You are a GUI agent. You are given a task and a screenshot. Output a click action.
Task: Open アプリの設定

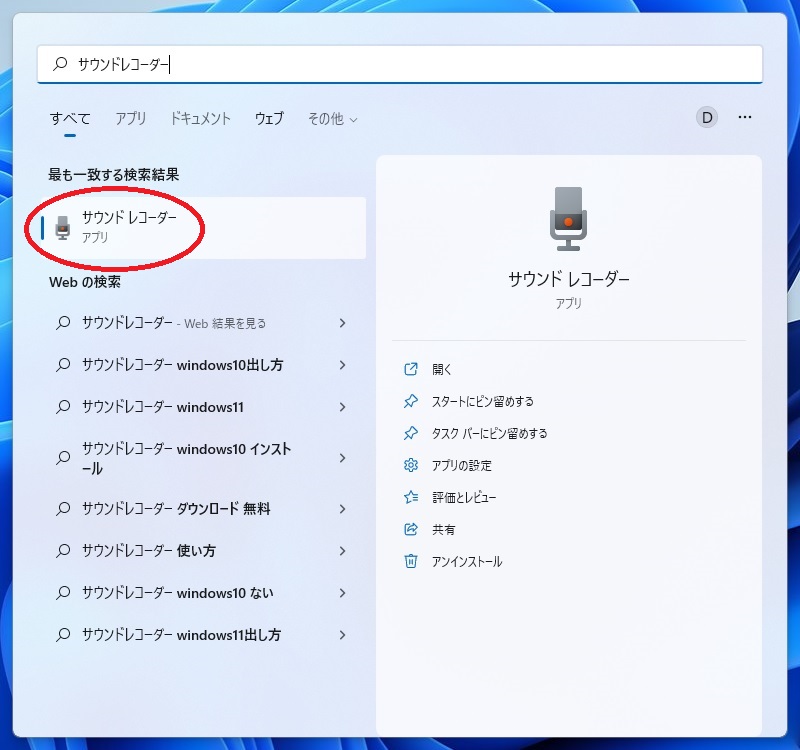(462, 466)
